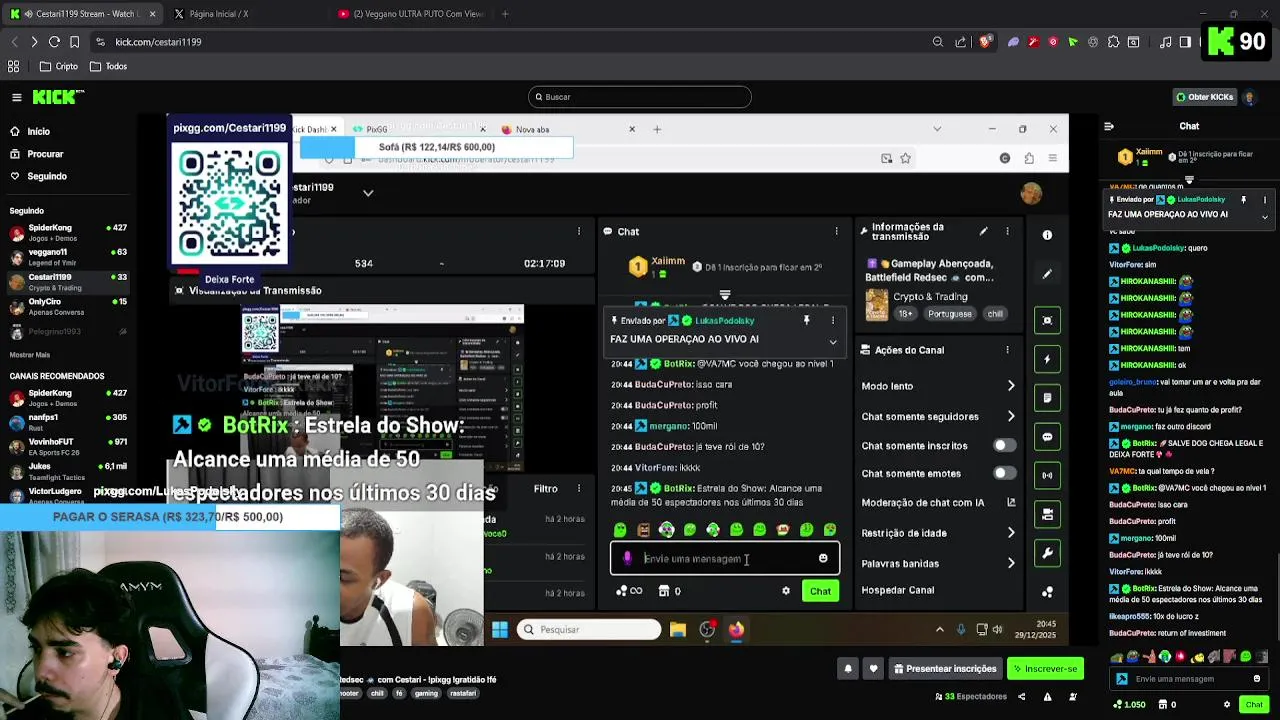
Task: Open Procurar in the sidebar
Action: pyautogui.click(x=45, y=154)
